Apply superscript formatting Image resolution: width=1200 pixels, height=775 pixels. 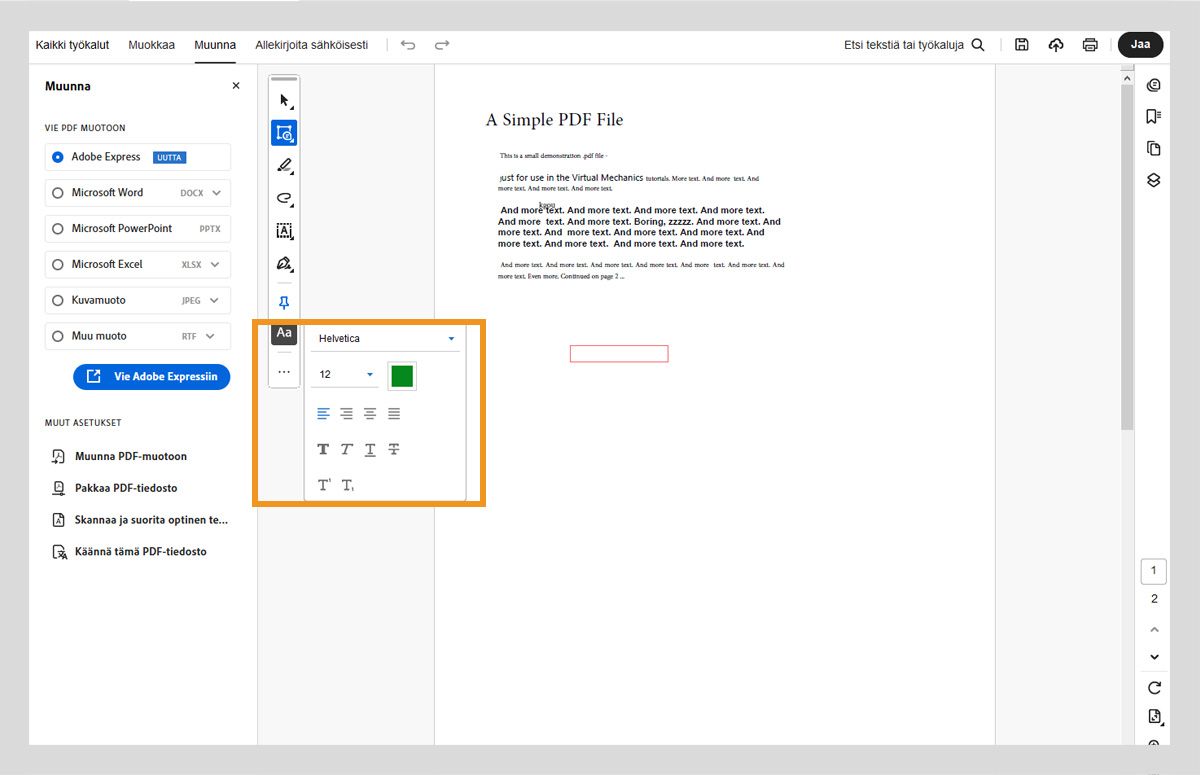pos(324,485)
